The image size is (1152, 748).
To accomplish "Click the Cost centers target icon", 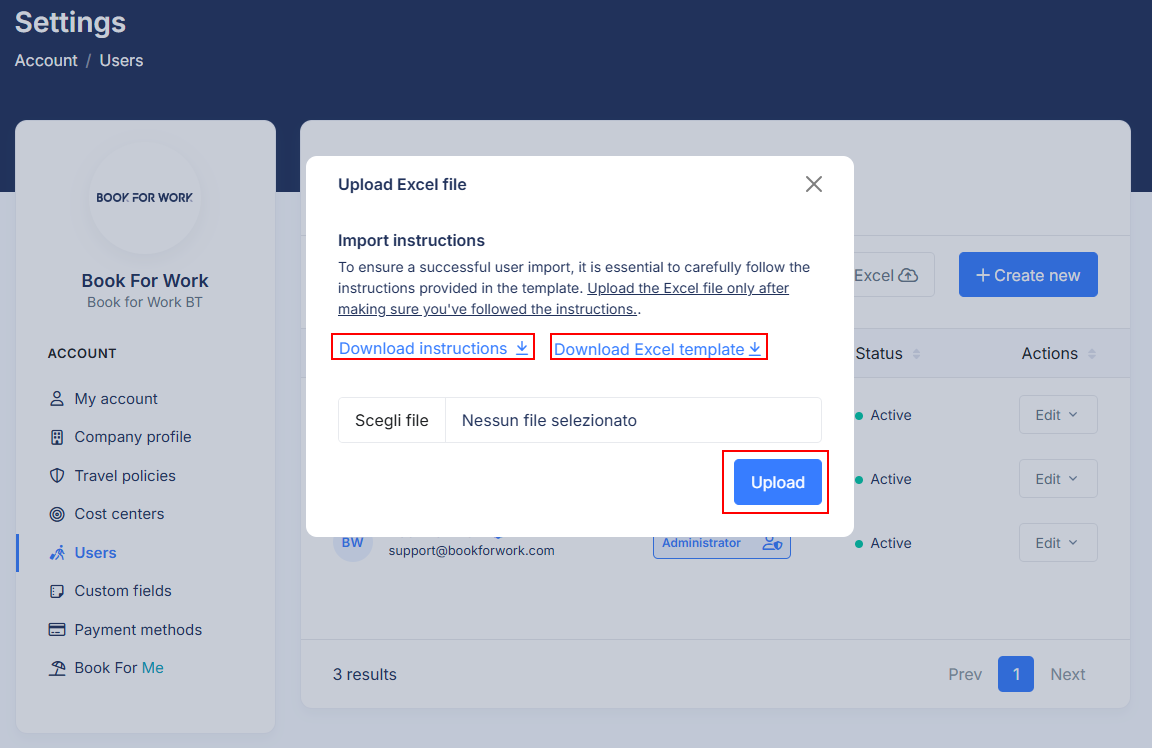I will coord(57,514).
